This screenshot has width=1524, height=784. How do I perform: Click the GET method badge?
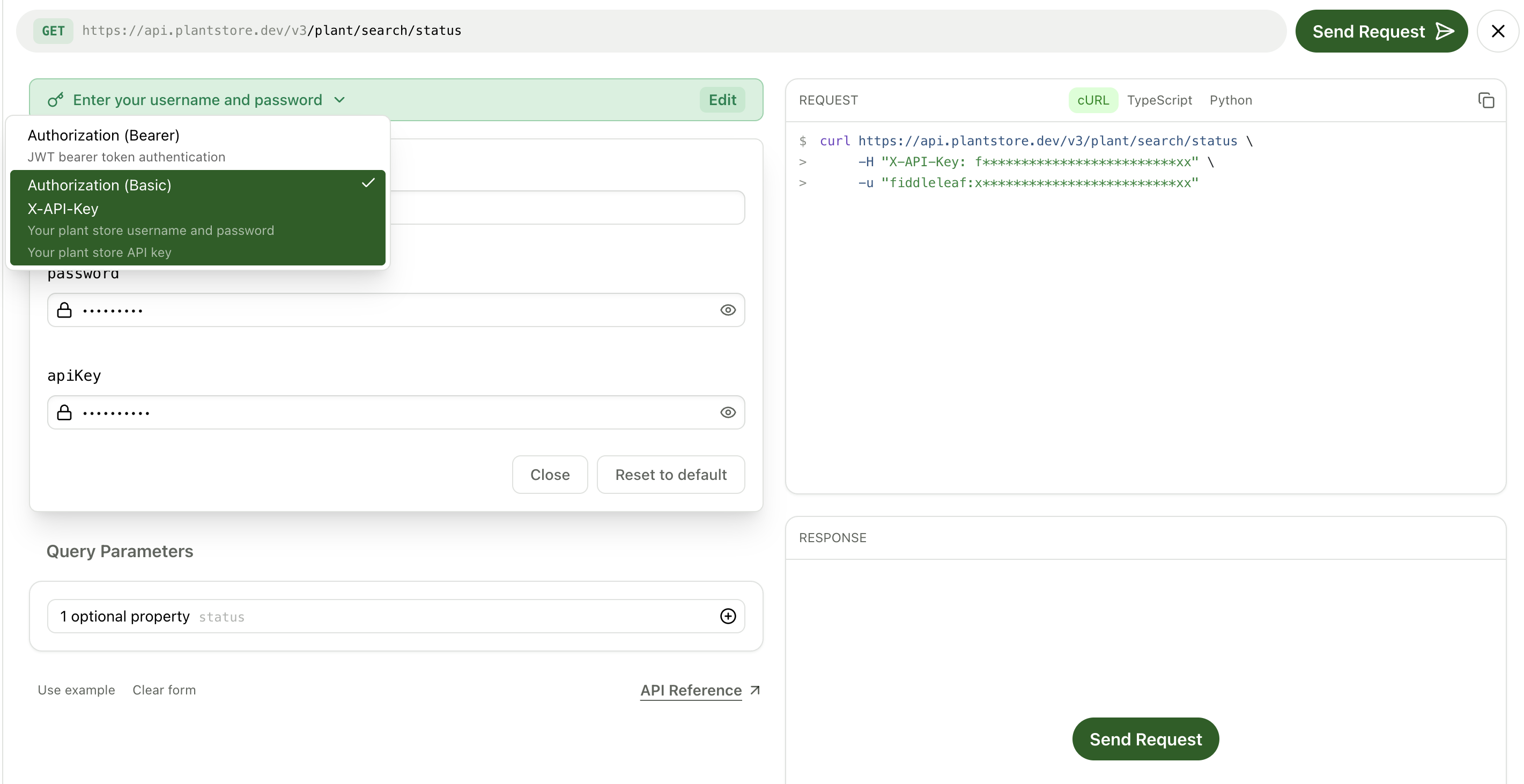click(53, 30)
